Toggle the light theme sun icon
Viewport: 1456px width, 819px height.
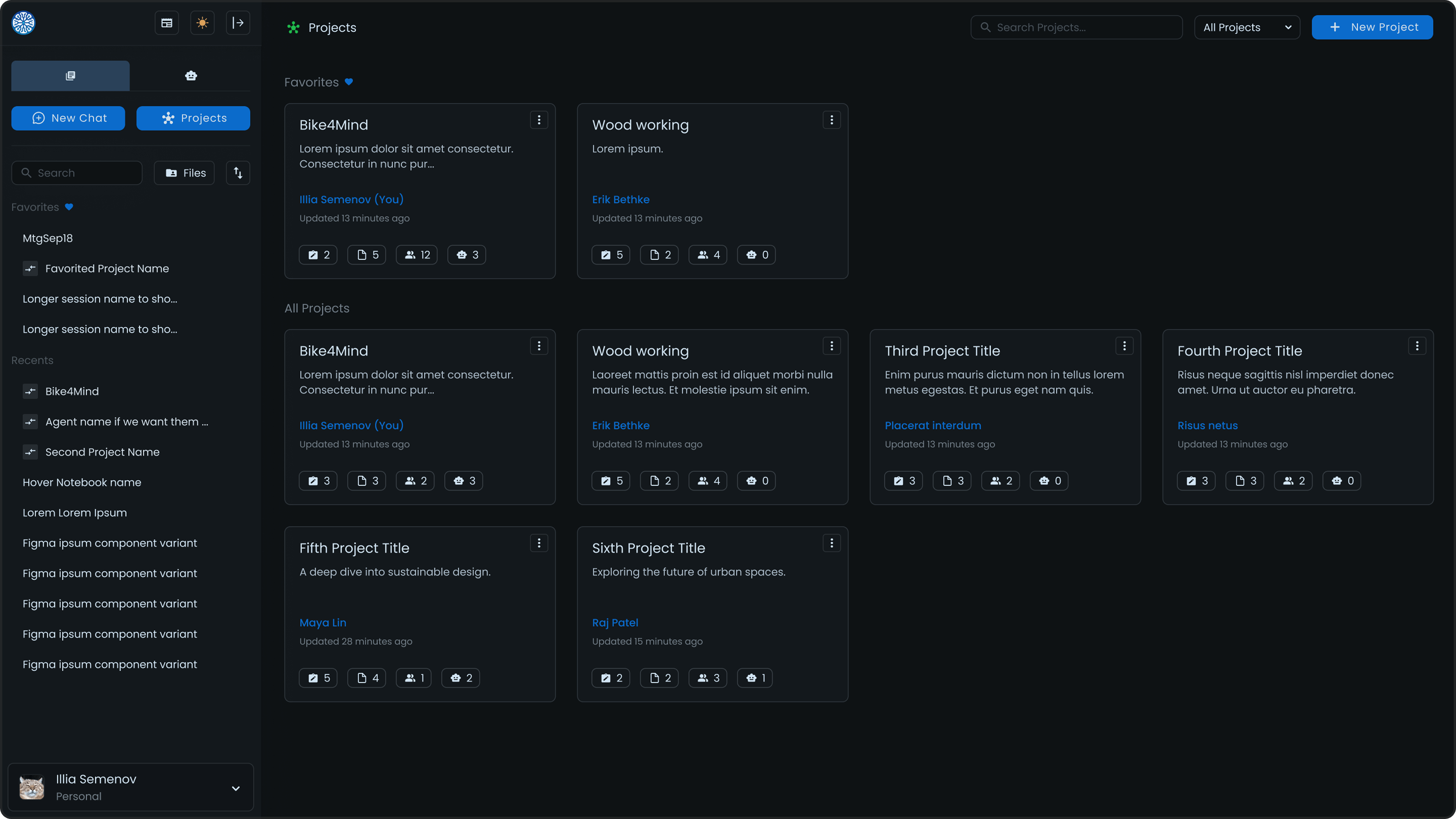click(202, 23)
